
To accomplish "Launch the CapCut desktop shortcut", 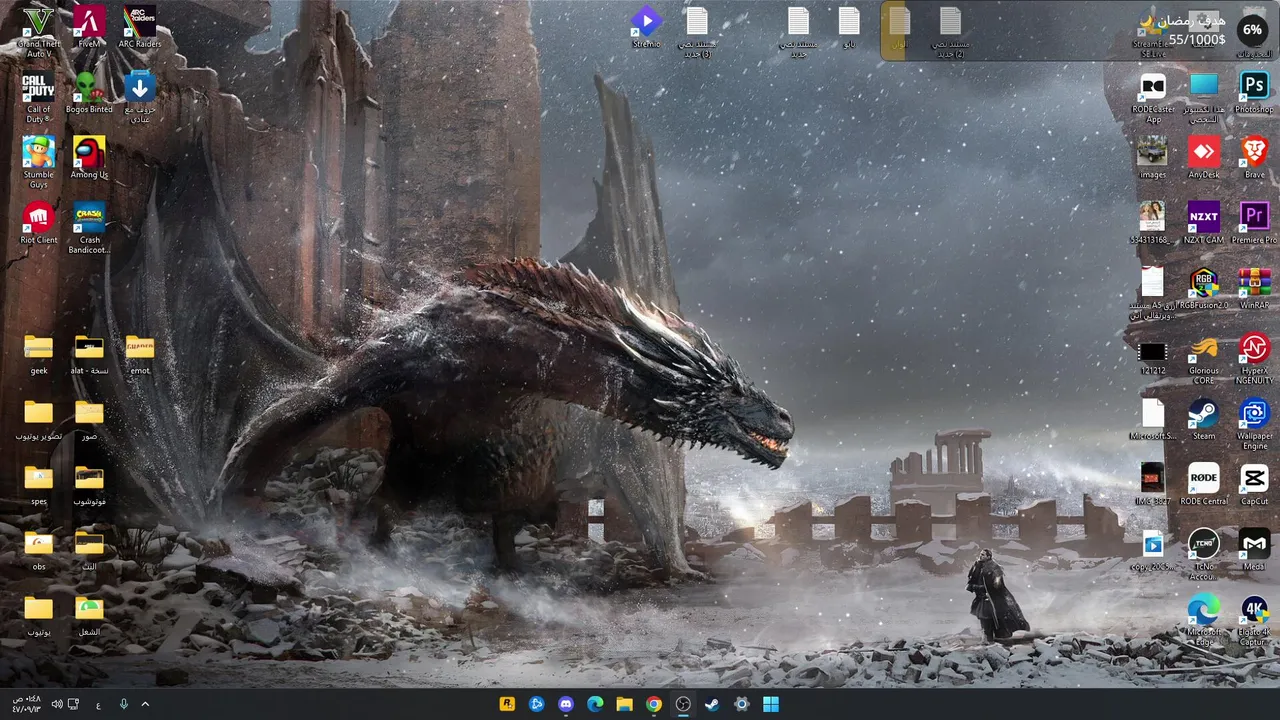I will (1254, 485).
